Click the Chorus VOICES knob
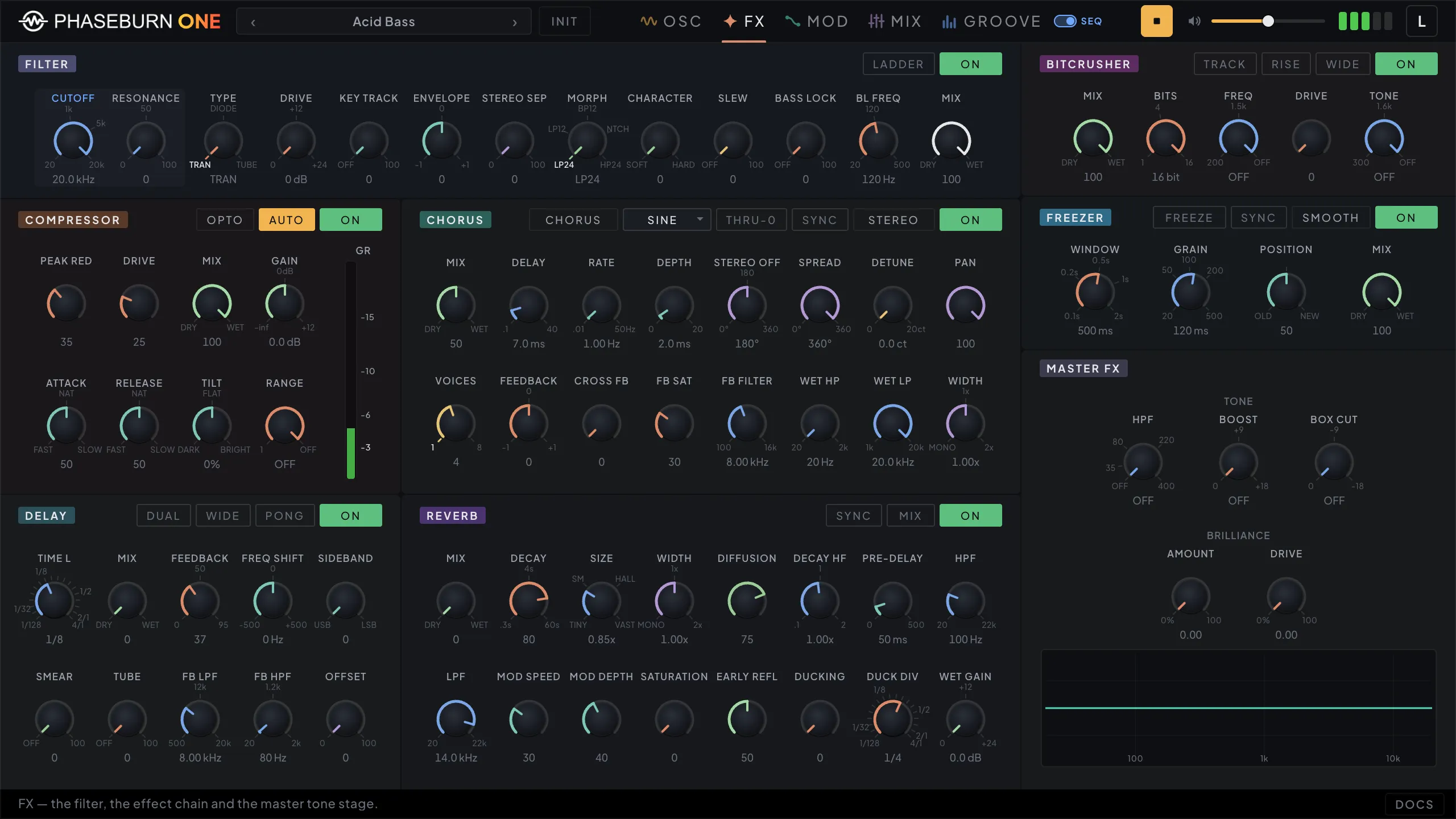This screenshot has width=1456, height=819. tap(456, 423)
